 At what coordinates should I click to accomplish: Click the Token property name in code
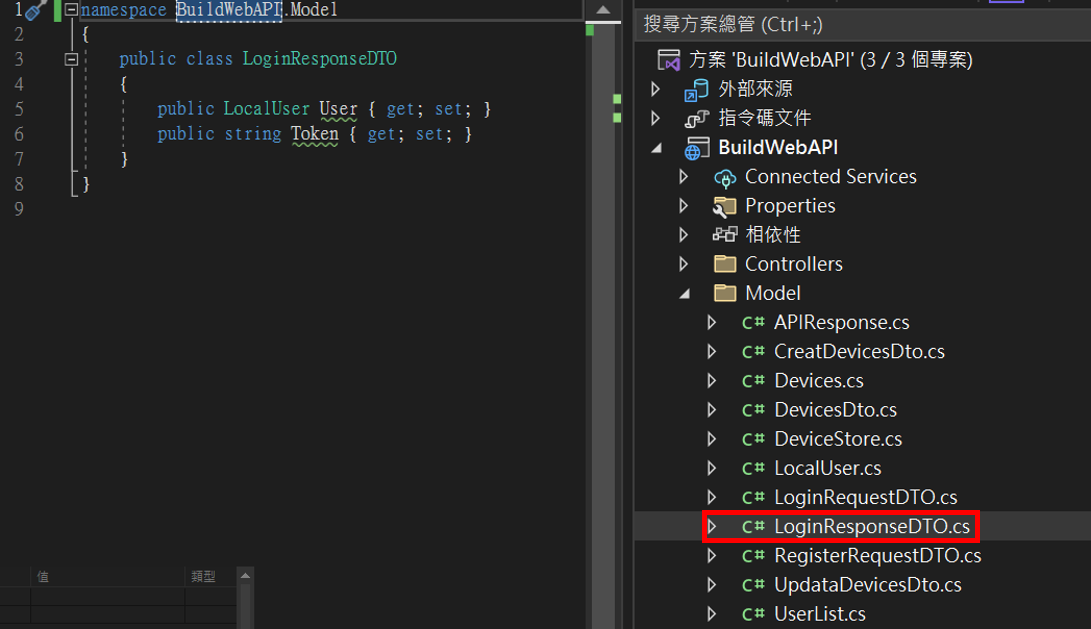[x=314, y=134]
